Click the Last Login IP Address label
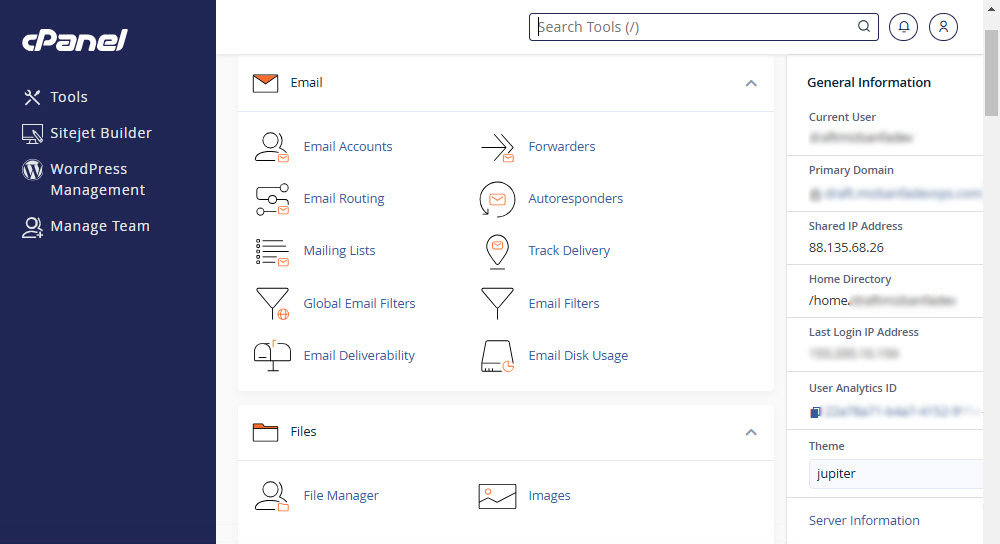Viewport: 1000px width, 544px height. pos(864,332)
